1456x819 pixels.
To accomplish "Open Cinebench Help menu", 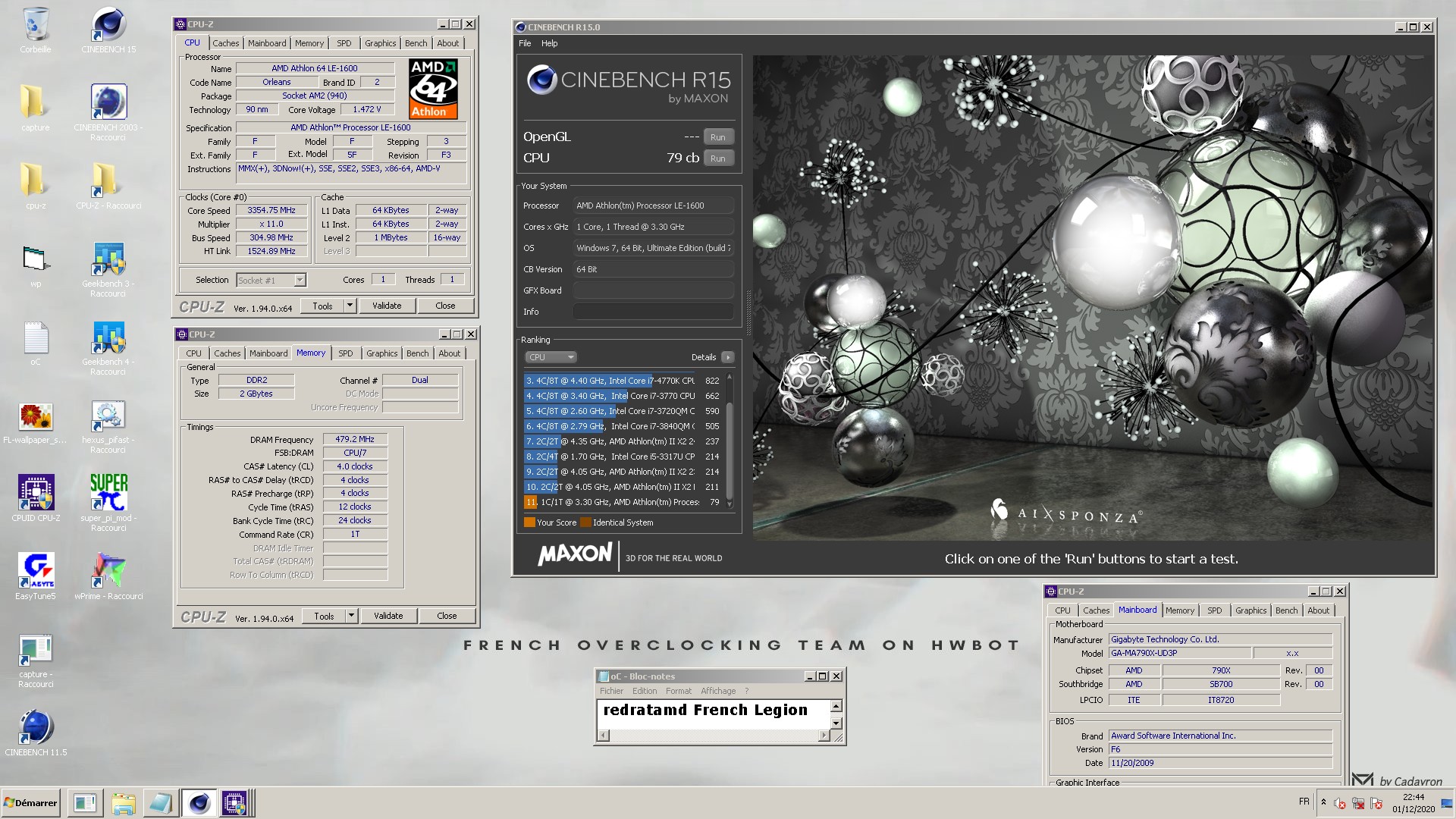I will pos(550,43).
